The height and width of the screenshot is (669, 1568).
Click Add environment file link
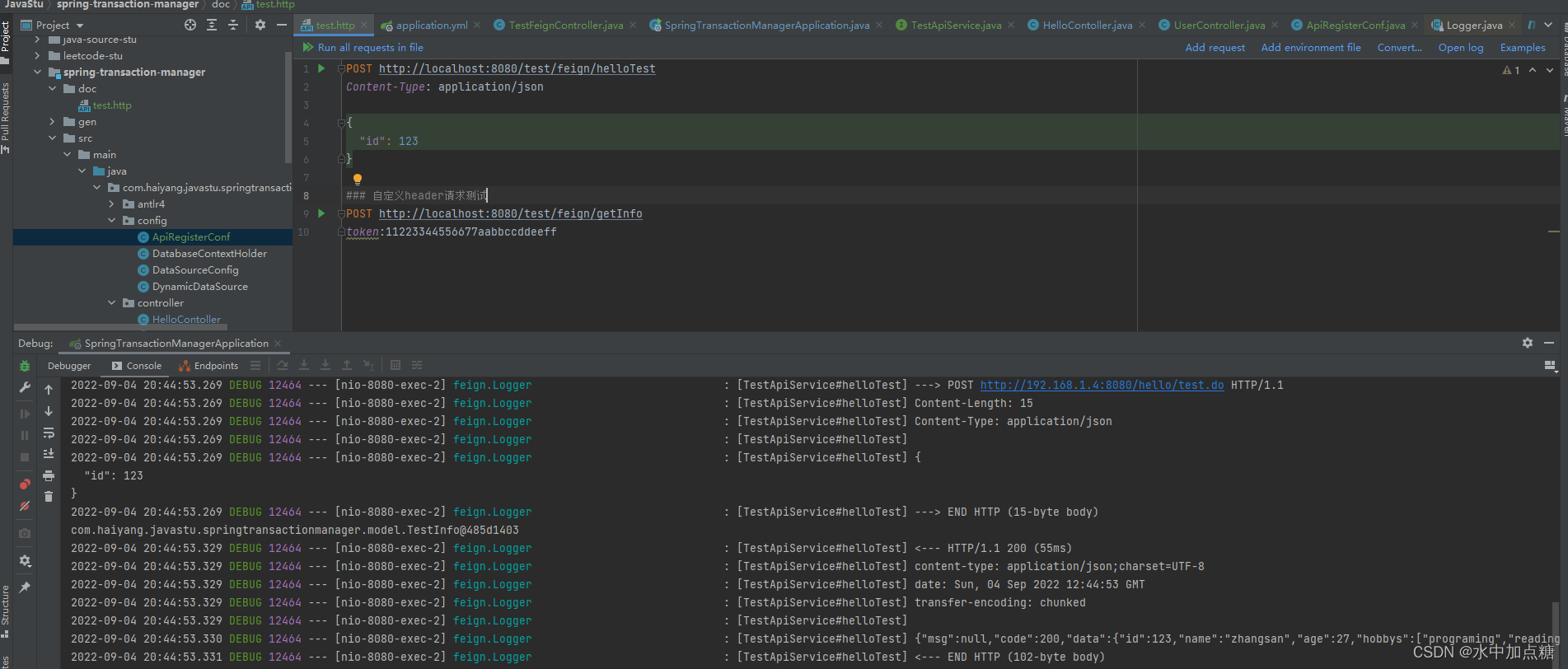1311,48
